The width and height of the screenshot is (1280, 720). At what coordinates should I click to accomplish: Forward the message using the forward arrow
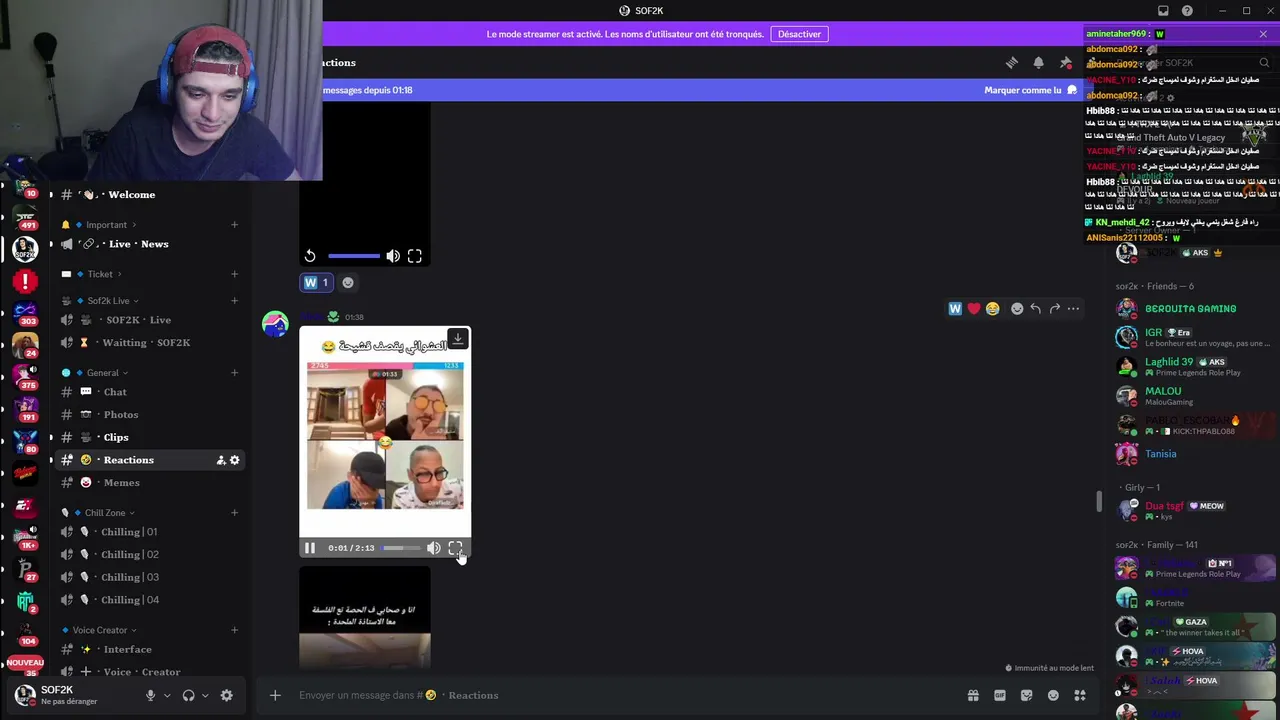point(1054,309)
